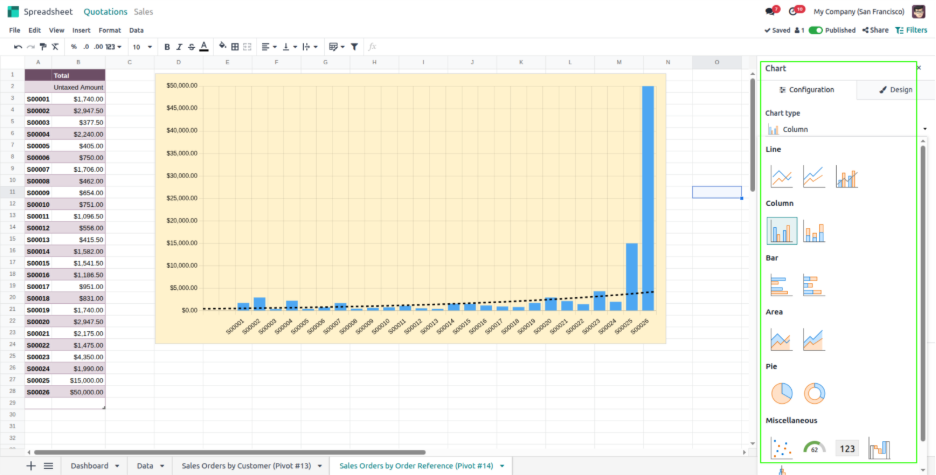Click the merge cells icon
This screenshot has width=936, height=475.
pyautogui.click(x=248, y=47)
